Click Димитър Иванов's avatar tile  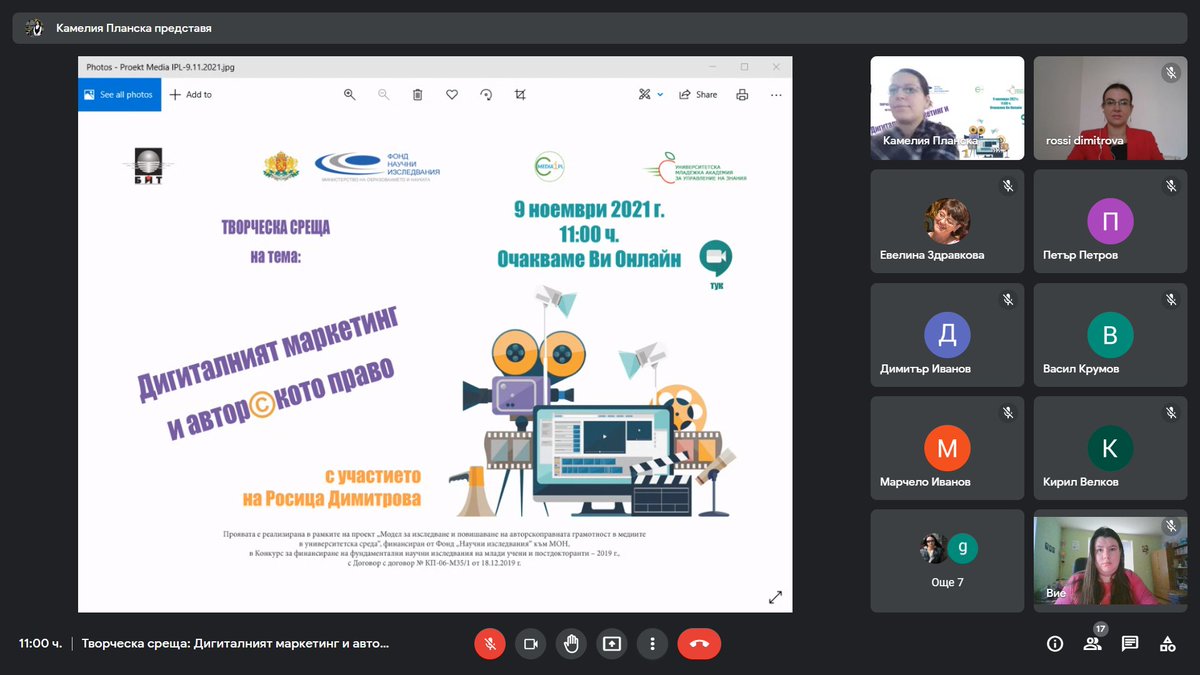click(x=947, y=335)
